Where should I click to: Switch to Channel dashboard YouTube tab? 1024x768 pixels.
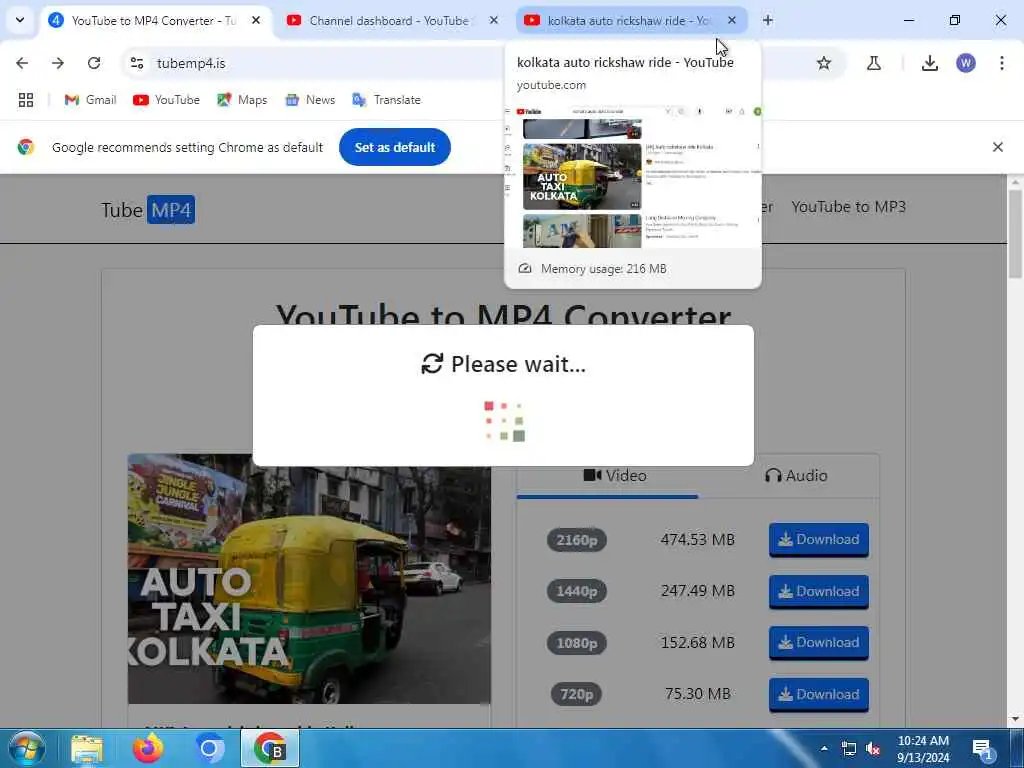point(393,21)
